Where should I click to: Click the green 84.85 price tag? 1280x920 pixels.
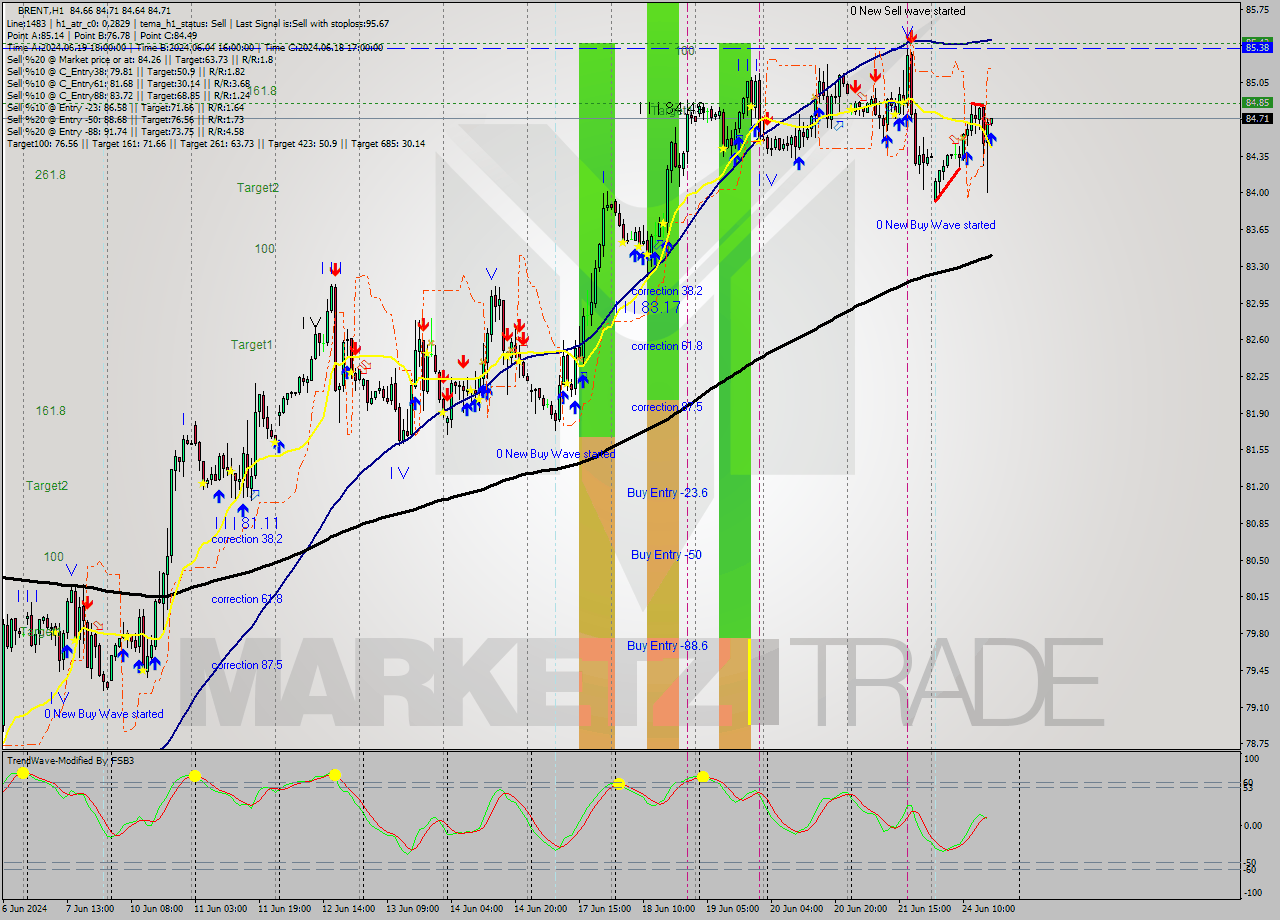(x=1257, y=102)
